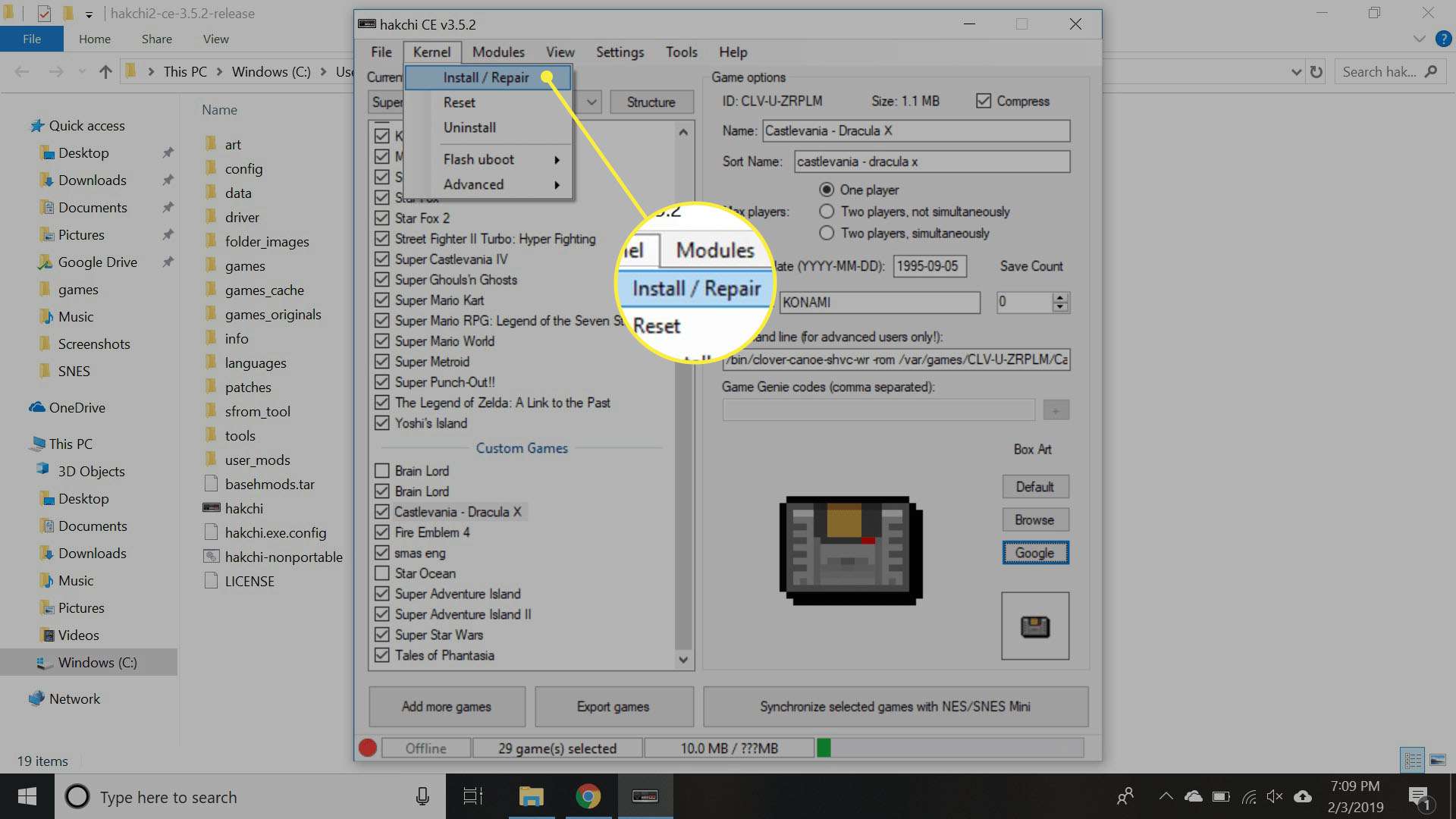Click the Synchronize selected games icon

click(894, 706)
